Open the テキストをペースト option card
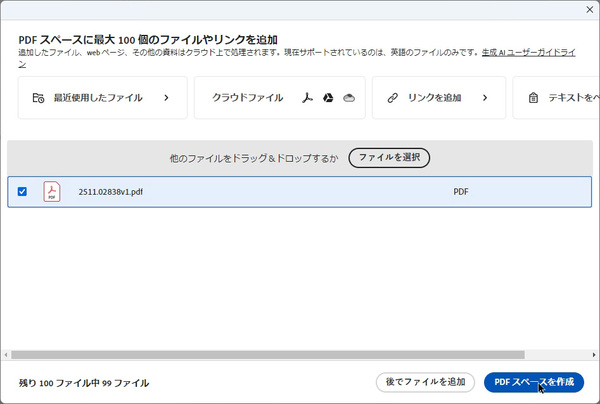 [556, 98]
